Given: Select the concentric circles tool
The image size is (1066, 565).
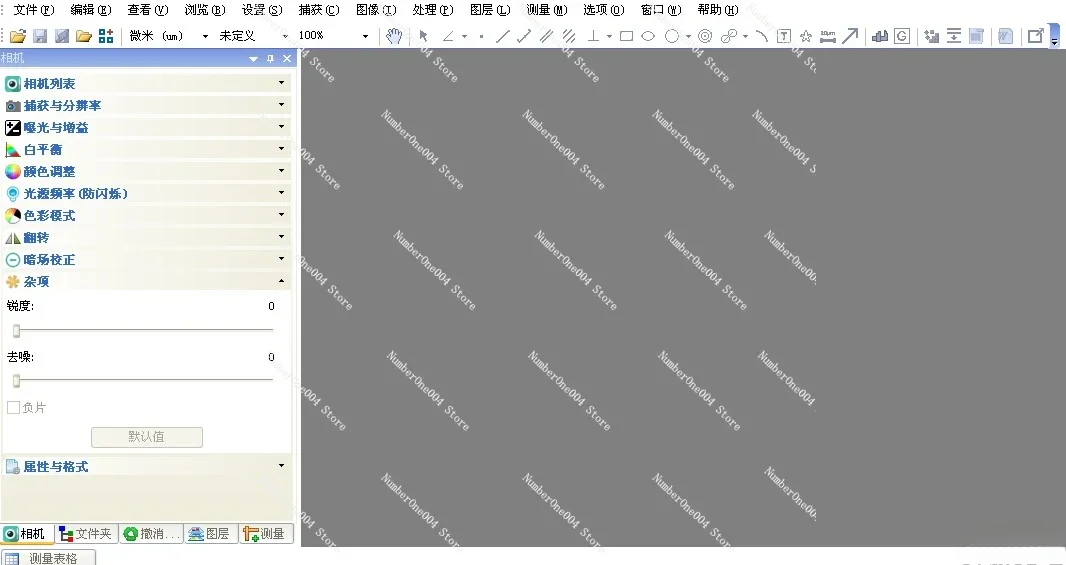Looking at the screenshot, I should (x=705, y=36).
